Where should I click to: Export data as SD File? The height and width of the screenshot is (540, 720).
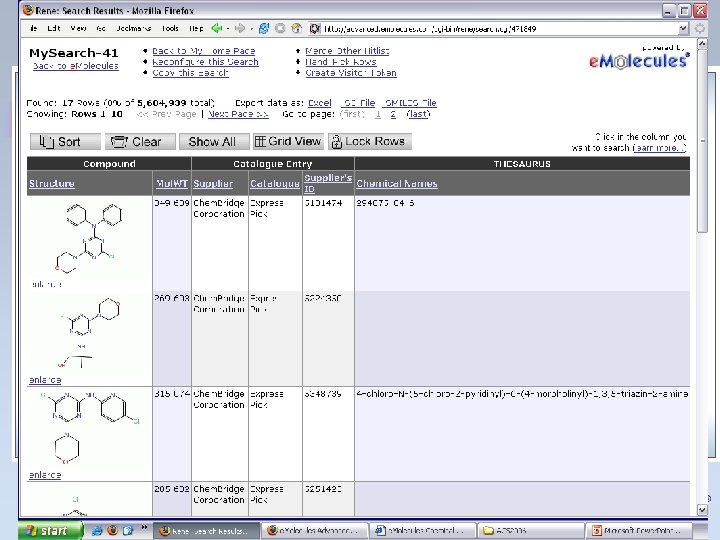(358, 103)
